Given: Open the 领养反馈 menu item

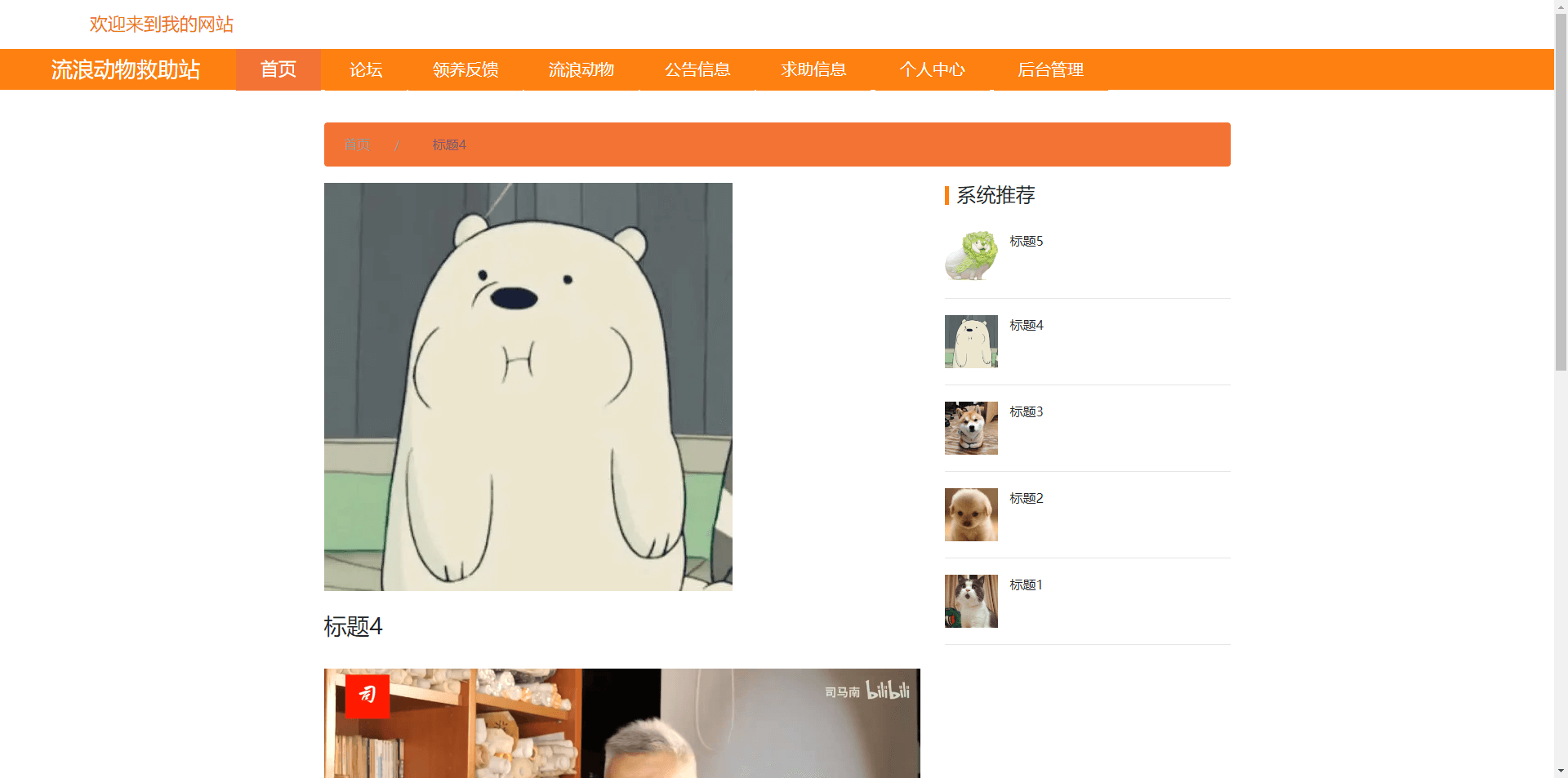Looking at the screenshot, I should tap(465, 69).
